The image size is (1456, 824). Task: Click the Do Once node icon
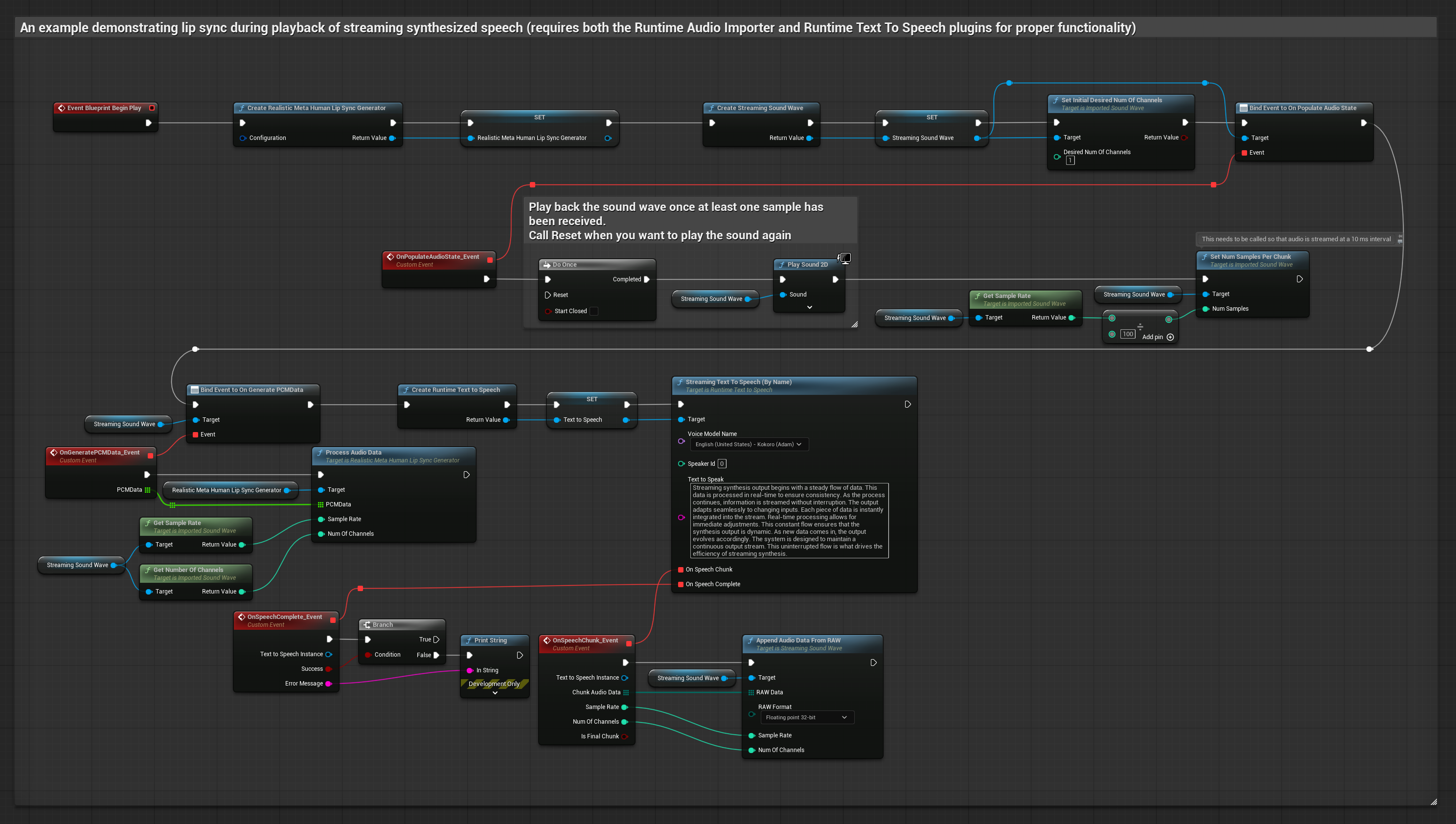click(546, 264)
